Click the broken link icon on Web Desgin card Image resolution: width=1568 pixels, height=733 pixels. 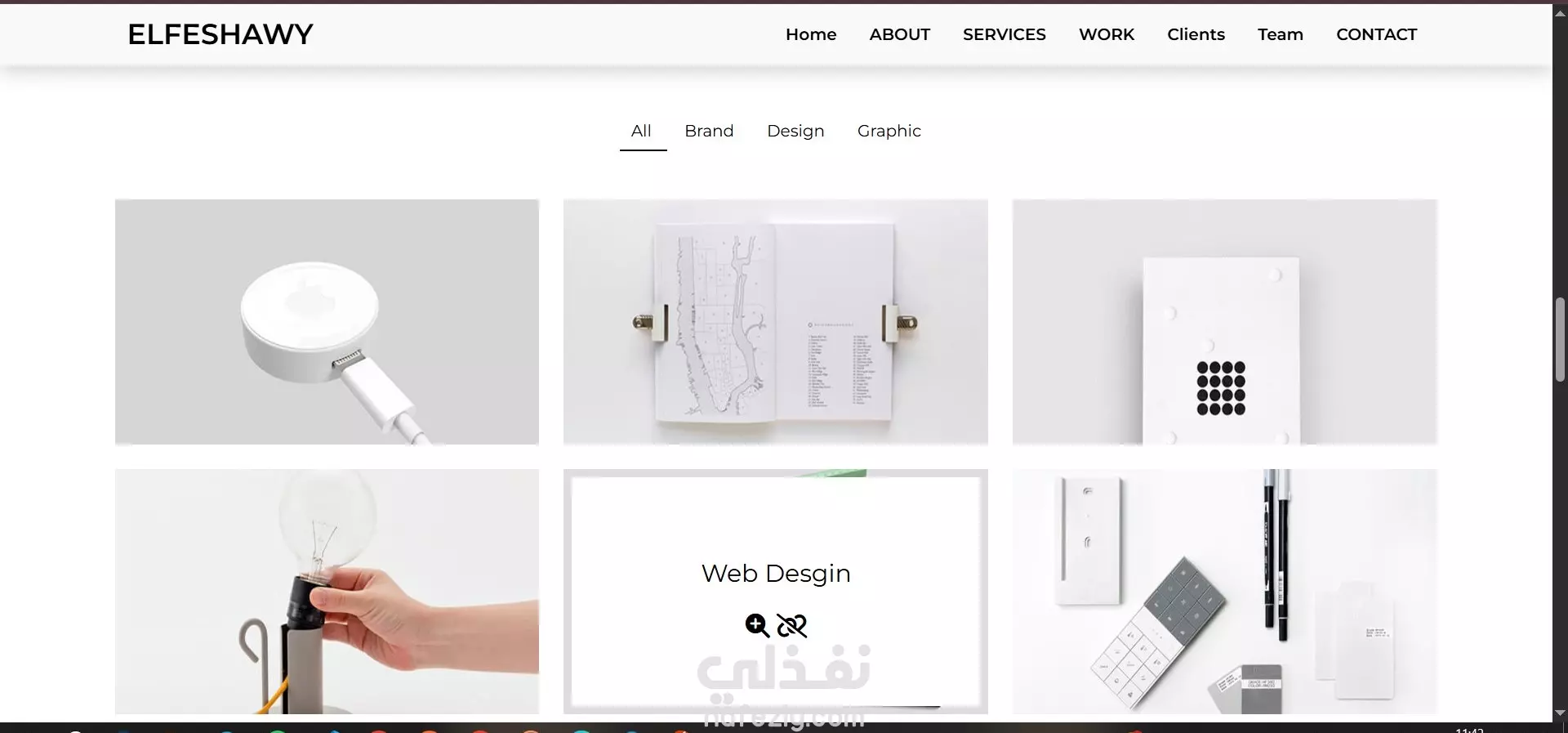pyautogui.click(x=792, y=625)
